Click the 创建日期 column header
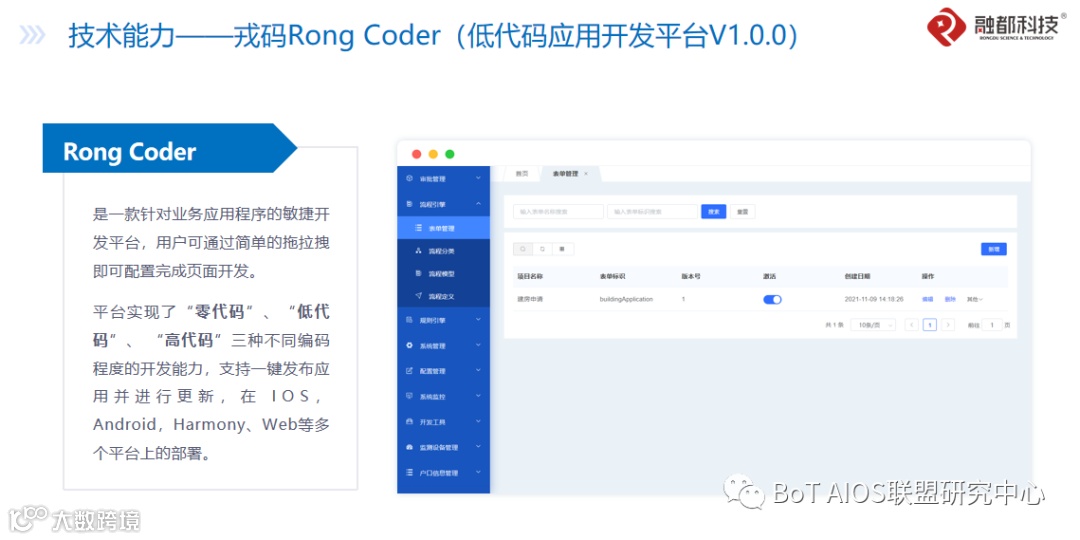Screen dimensions: 1080x540 pos(858,276)
